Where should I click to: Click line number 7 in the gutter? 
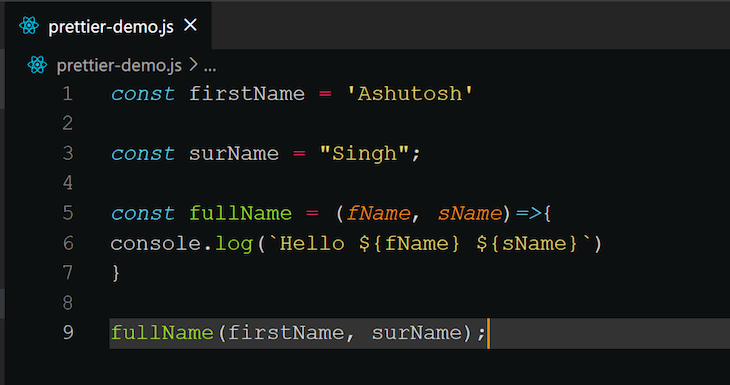[68, 273]
